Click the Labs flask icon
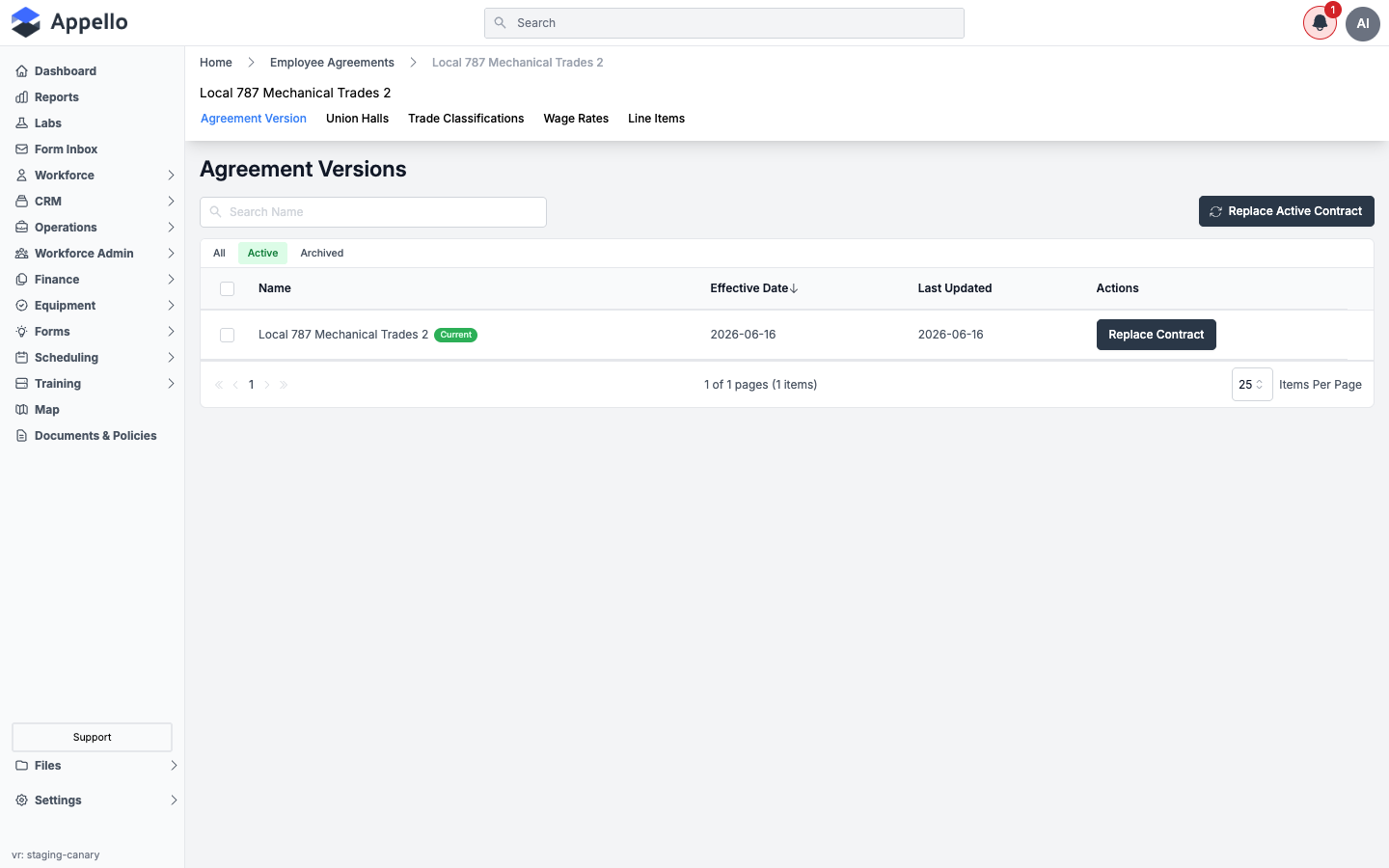Viewport: 1389px width, 868px height. pos(21,123)
